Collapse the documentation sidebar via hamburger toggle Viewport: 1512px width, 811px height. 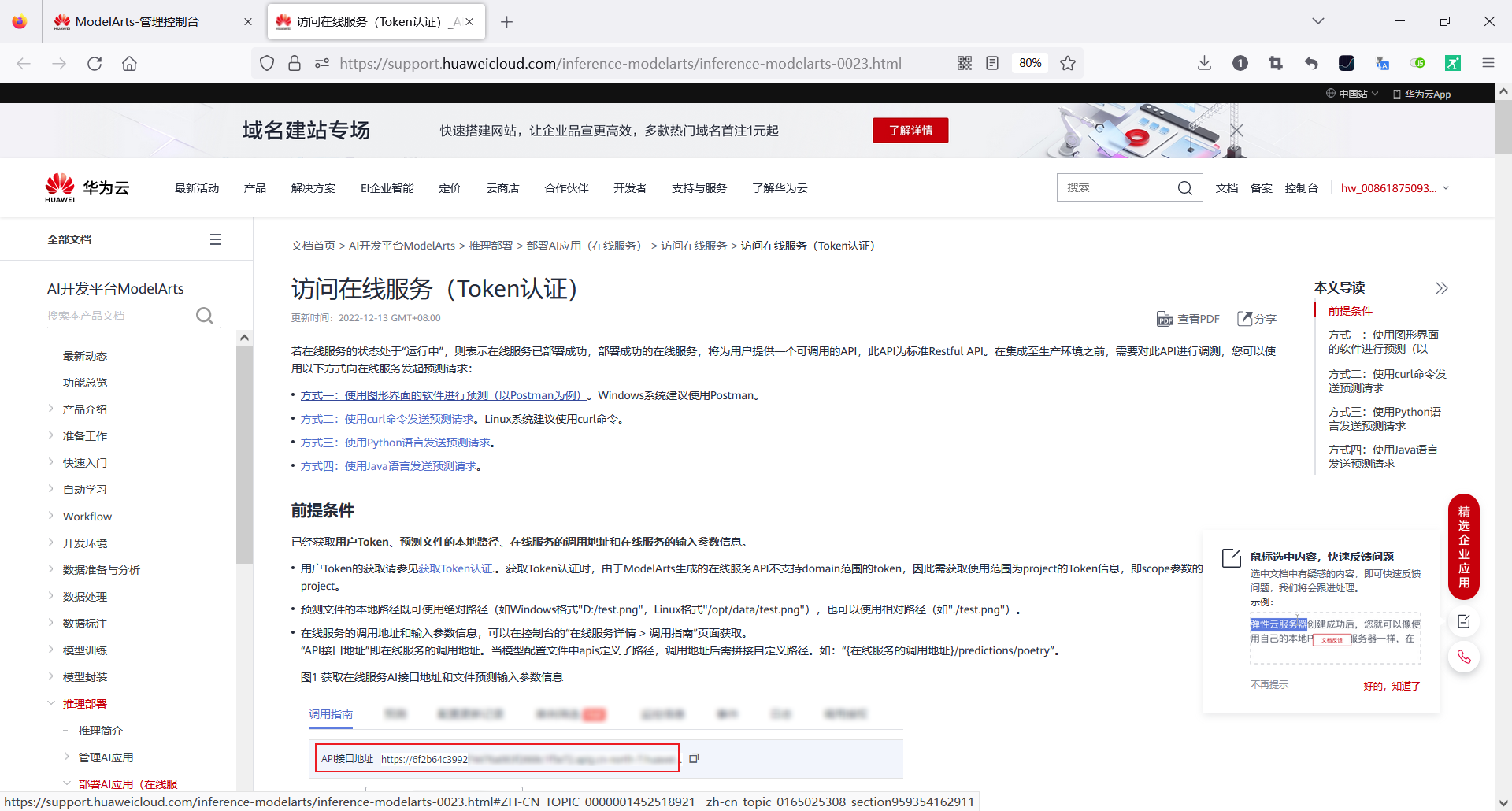(215, 239)
